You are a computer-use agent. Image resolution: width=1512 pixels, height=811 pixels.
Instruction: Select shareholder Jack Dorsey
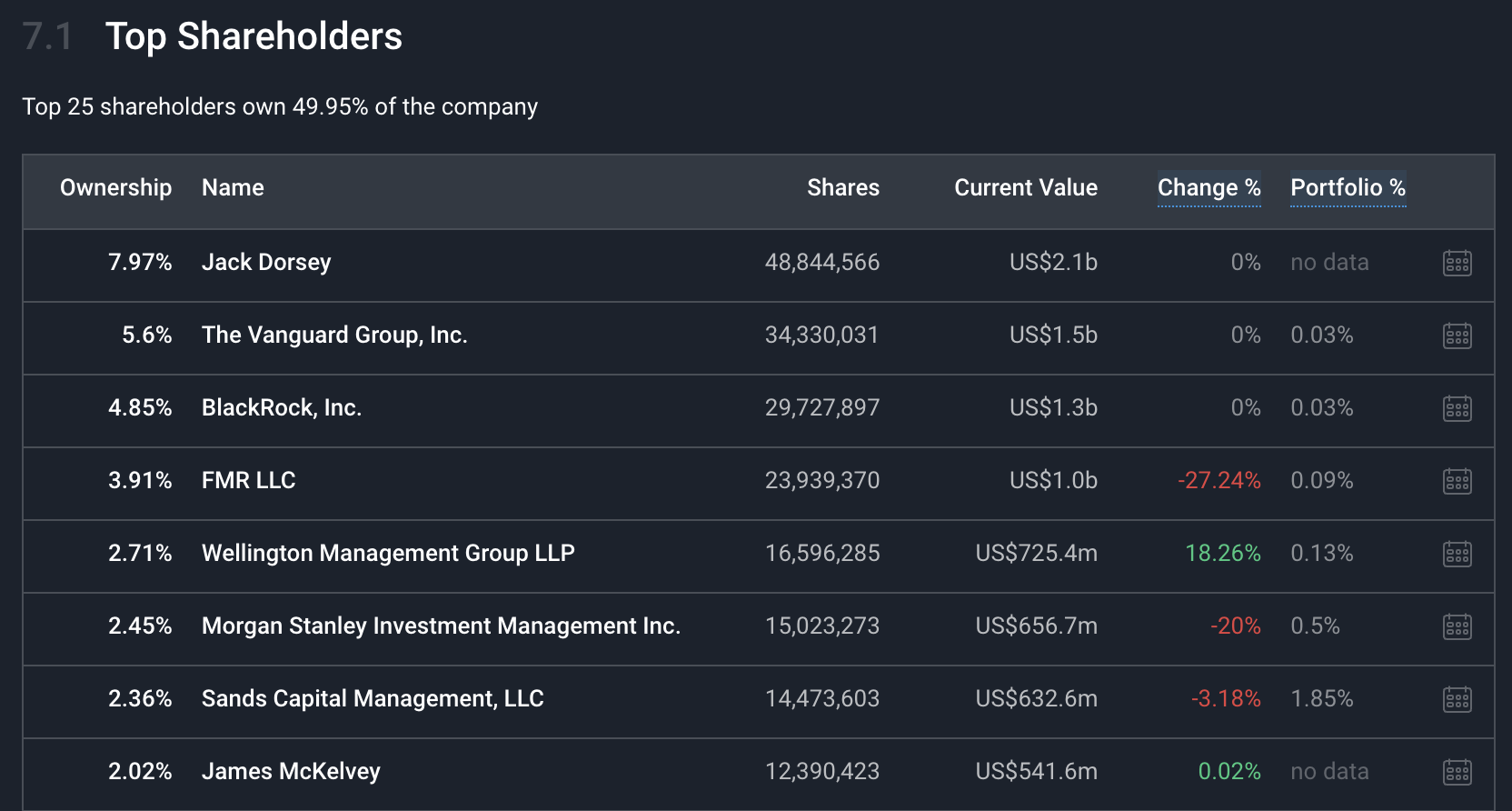(x=265, y=263)
